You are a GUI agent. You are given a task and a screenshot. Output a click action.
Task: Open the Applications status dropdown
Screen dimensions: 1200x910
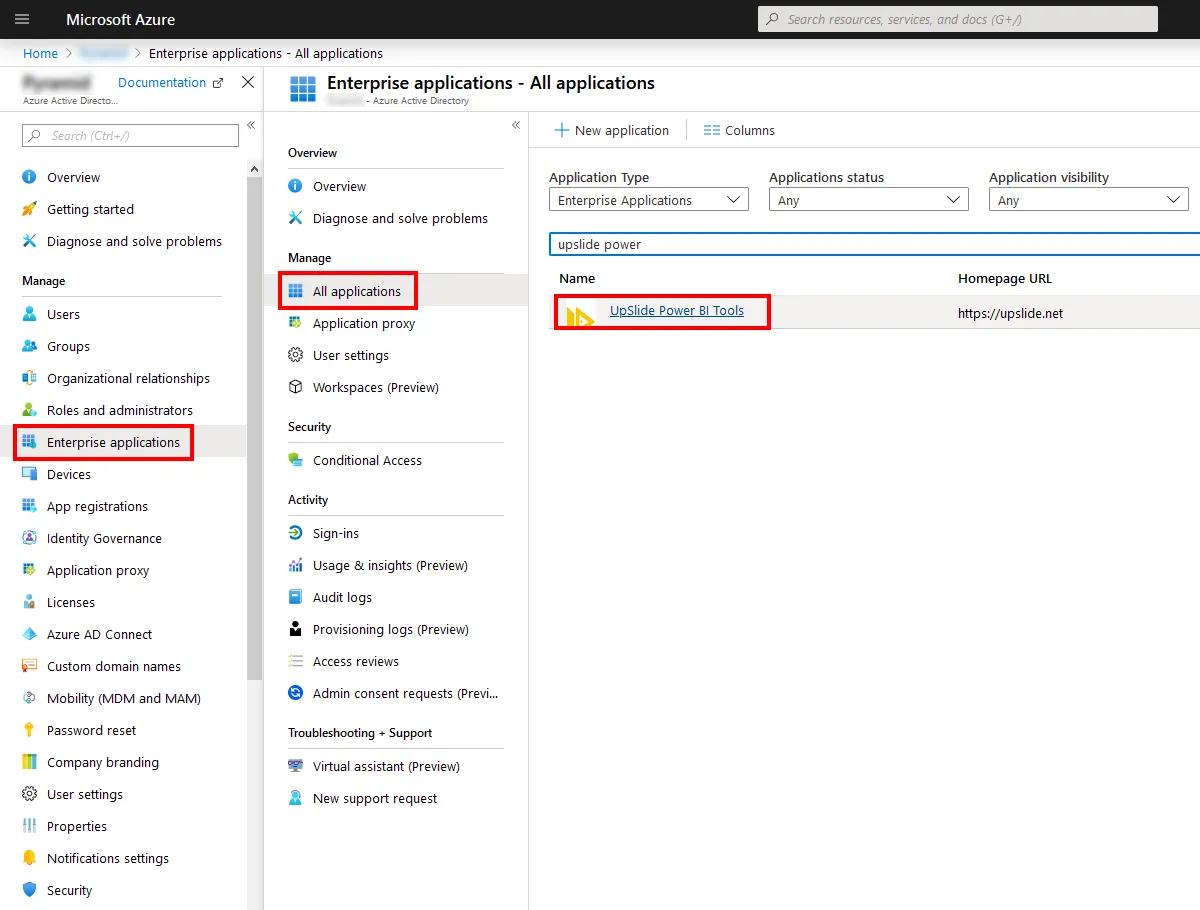[x=869, y=200]
